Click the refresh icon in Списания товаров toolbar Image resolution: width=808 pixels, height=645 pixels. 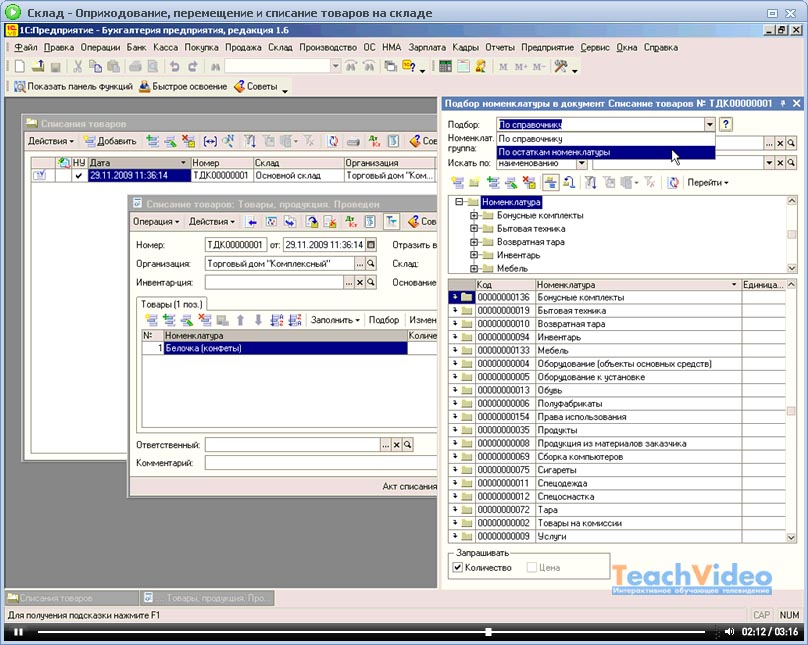333,141
